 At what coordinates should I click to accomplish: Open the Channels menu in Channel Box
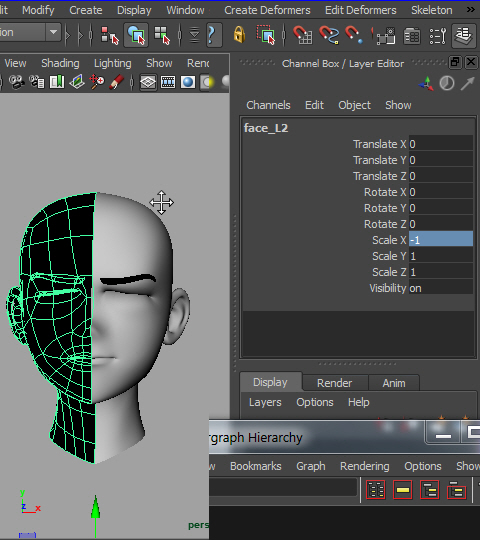[268, 105]
